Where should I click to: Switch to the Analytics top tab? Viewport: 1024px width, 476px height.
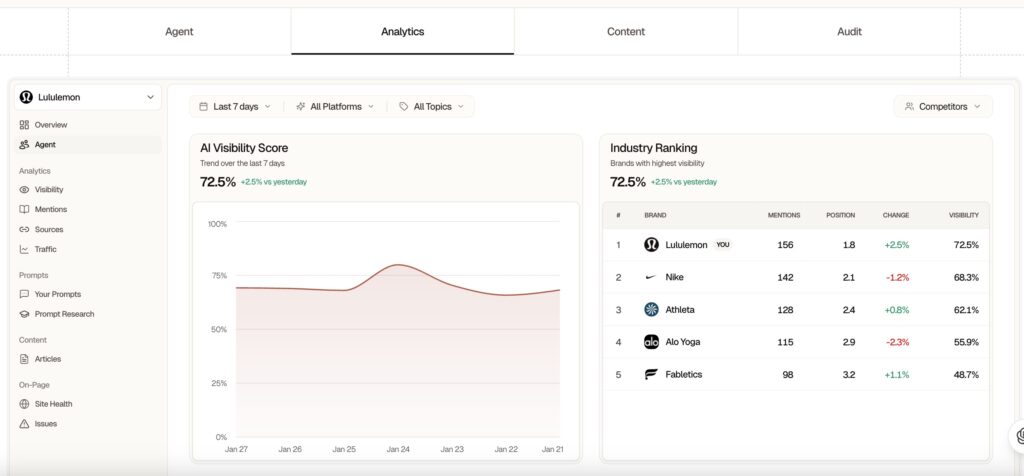(x=402, y=31)
